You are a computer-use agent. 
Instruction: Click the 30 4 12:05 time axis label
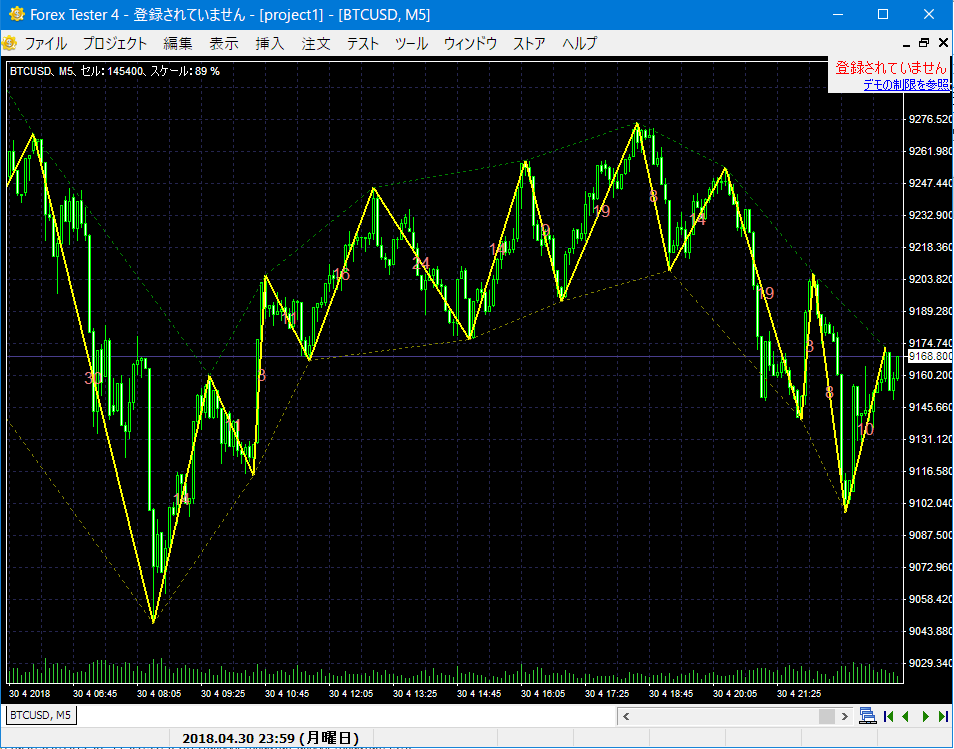point(351,694)
